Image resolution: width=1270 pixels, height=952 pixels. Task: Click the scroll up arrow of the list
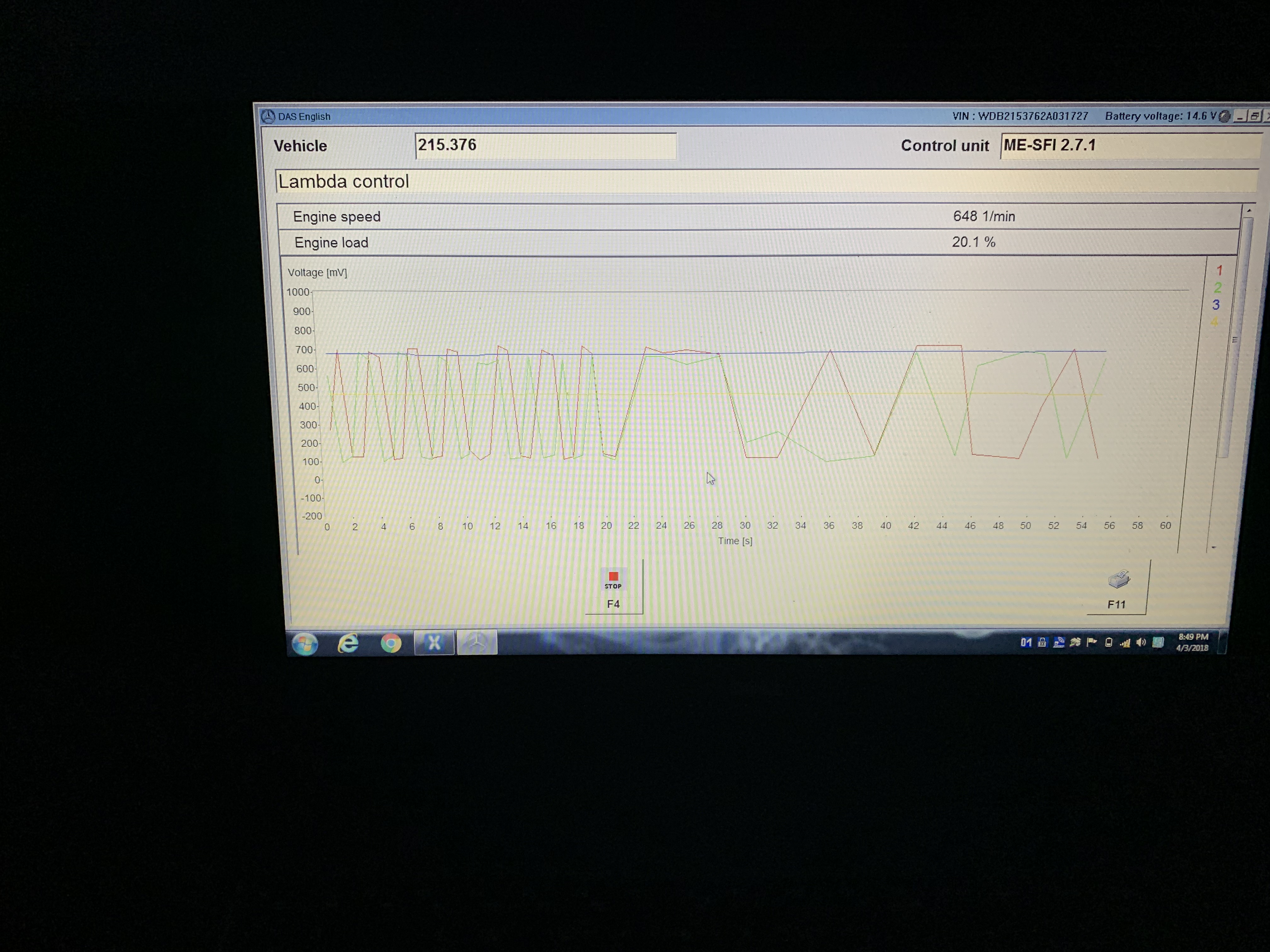point(1249,211)
